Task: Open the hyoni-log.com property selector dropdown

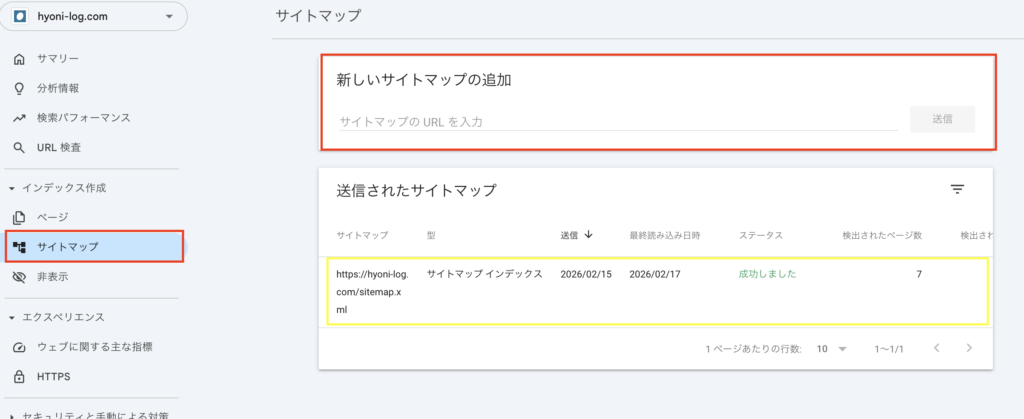Action: 92,17
